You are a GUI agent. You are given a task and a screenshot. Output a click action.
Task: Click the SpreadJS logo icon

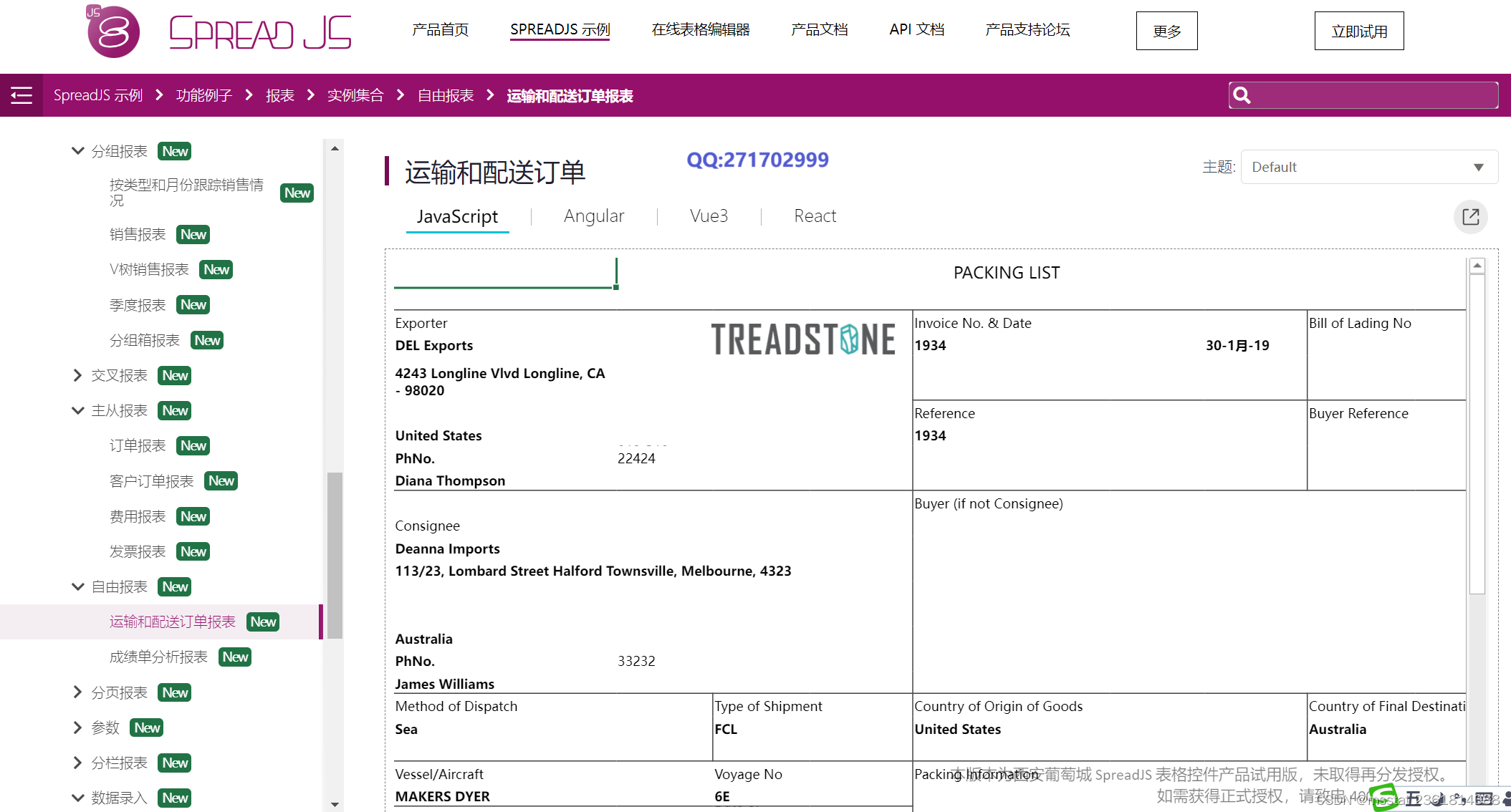click(112, 32)
